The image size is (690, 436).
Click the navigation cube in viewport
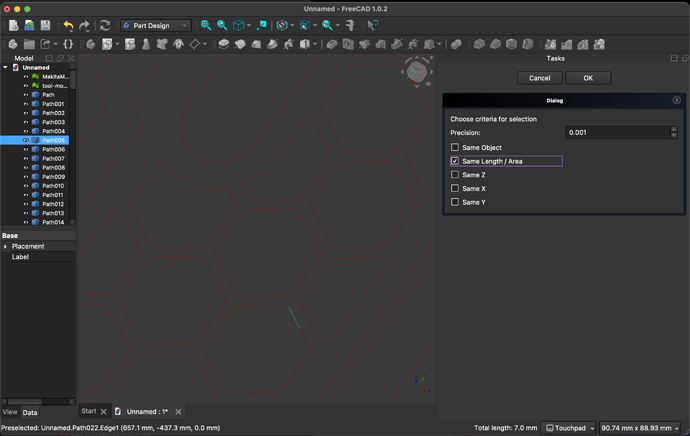[x=418, y=70]
